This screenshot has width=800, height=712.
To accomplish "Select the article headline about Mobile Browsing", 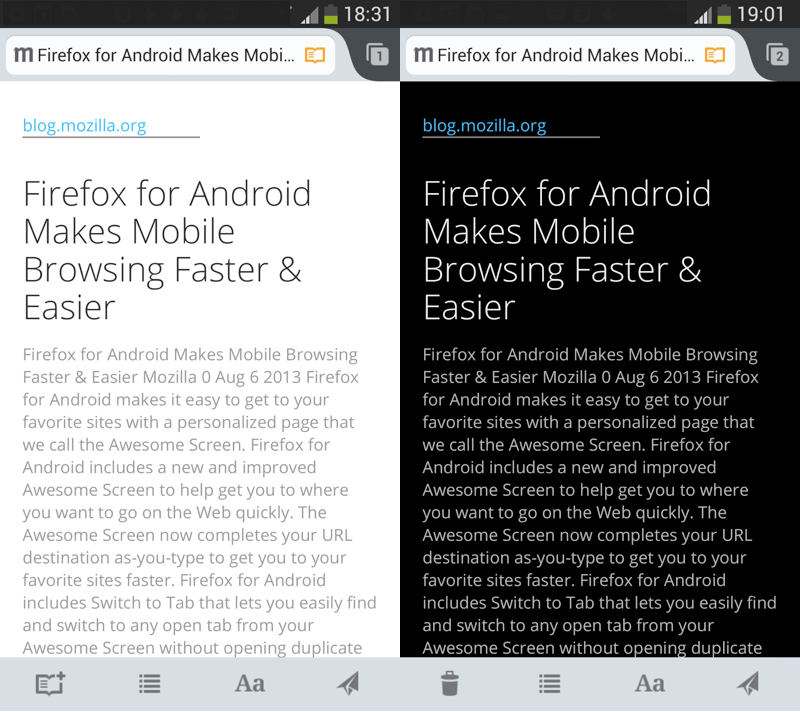I will click(x=166, y=231).
